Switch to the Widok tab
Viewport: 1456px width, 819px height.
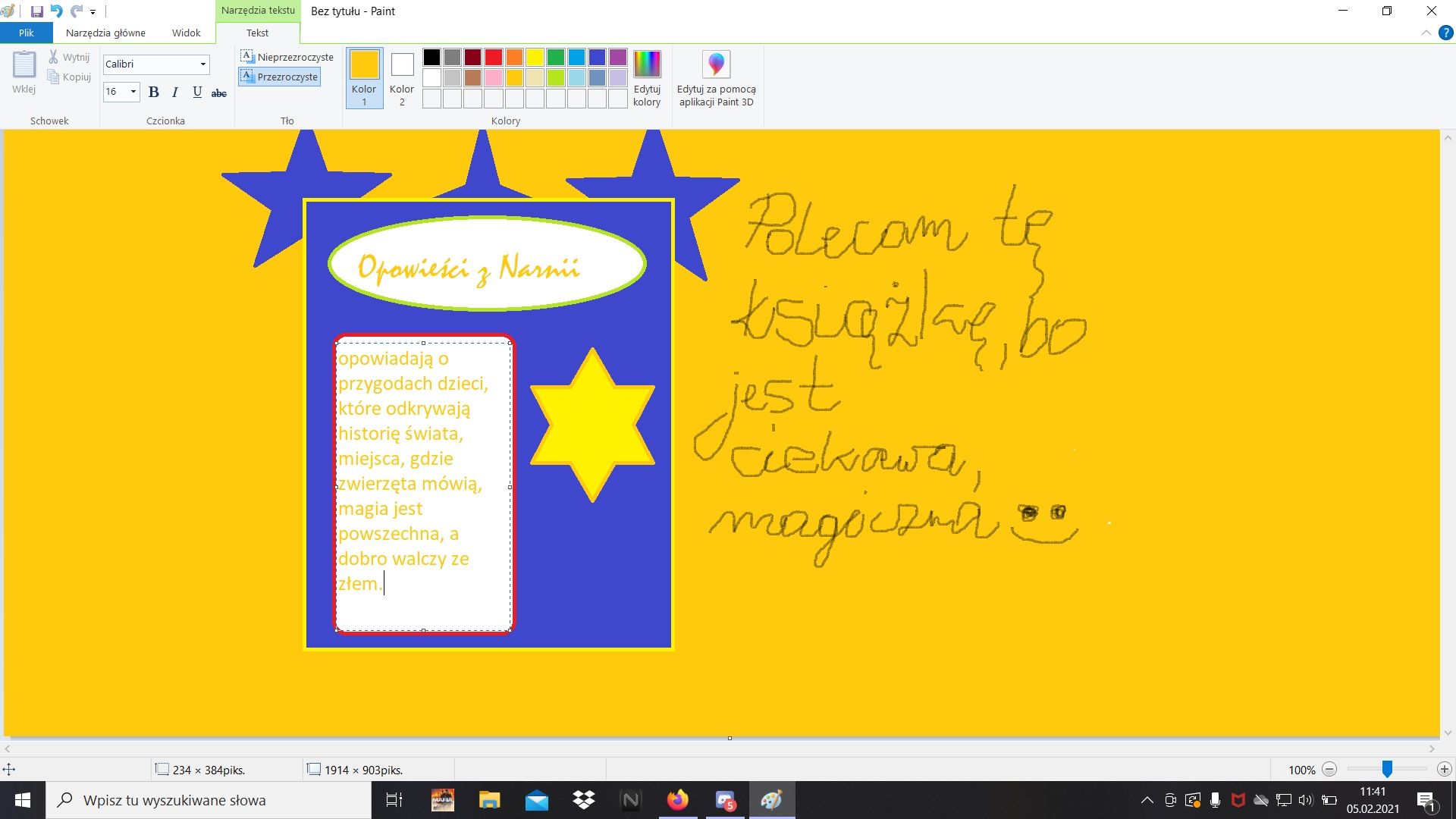[186, 33]
